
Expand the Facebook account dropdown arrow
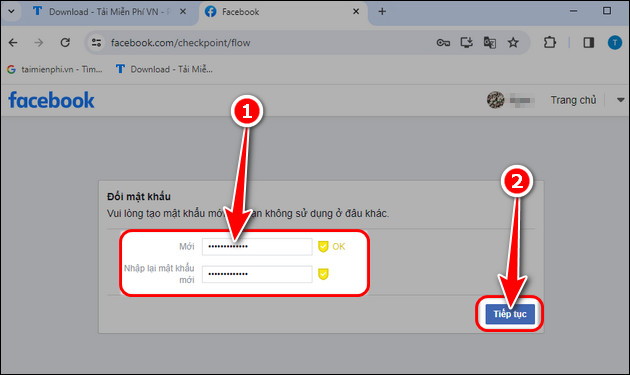pos(620,100)
